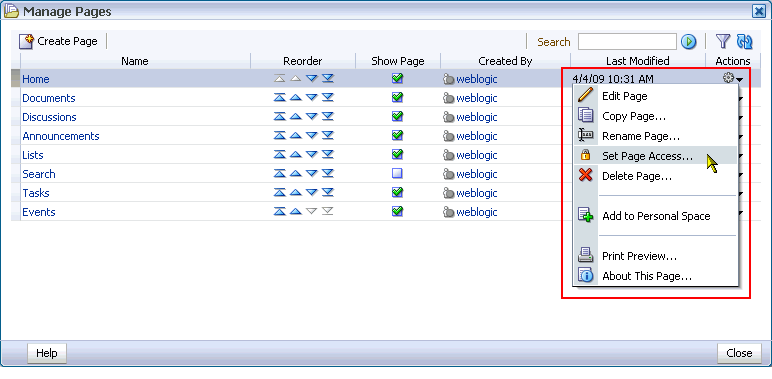Open the filter funnel icon
This screenshot has width=772, height=379.
tap(722, 41)
